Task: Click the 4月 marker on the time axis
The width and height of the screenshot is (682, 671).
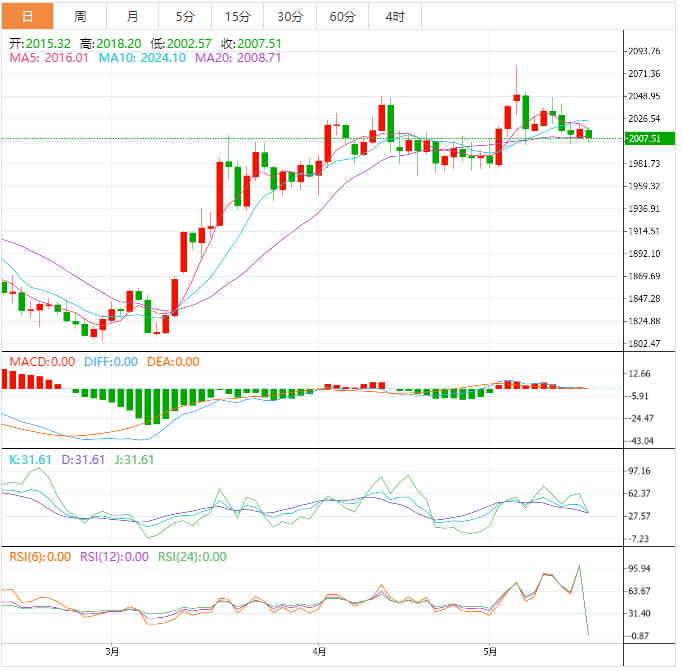Action: coord(318,652)
